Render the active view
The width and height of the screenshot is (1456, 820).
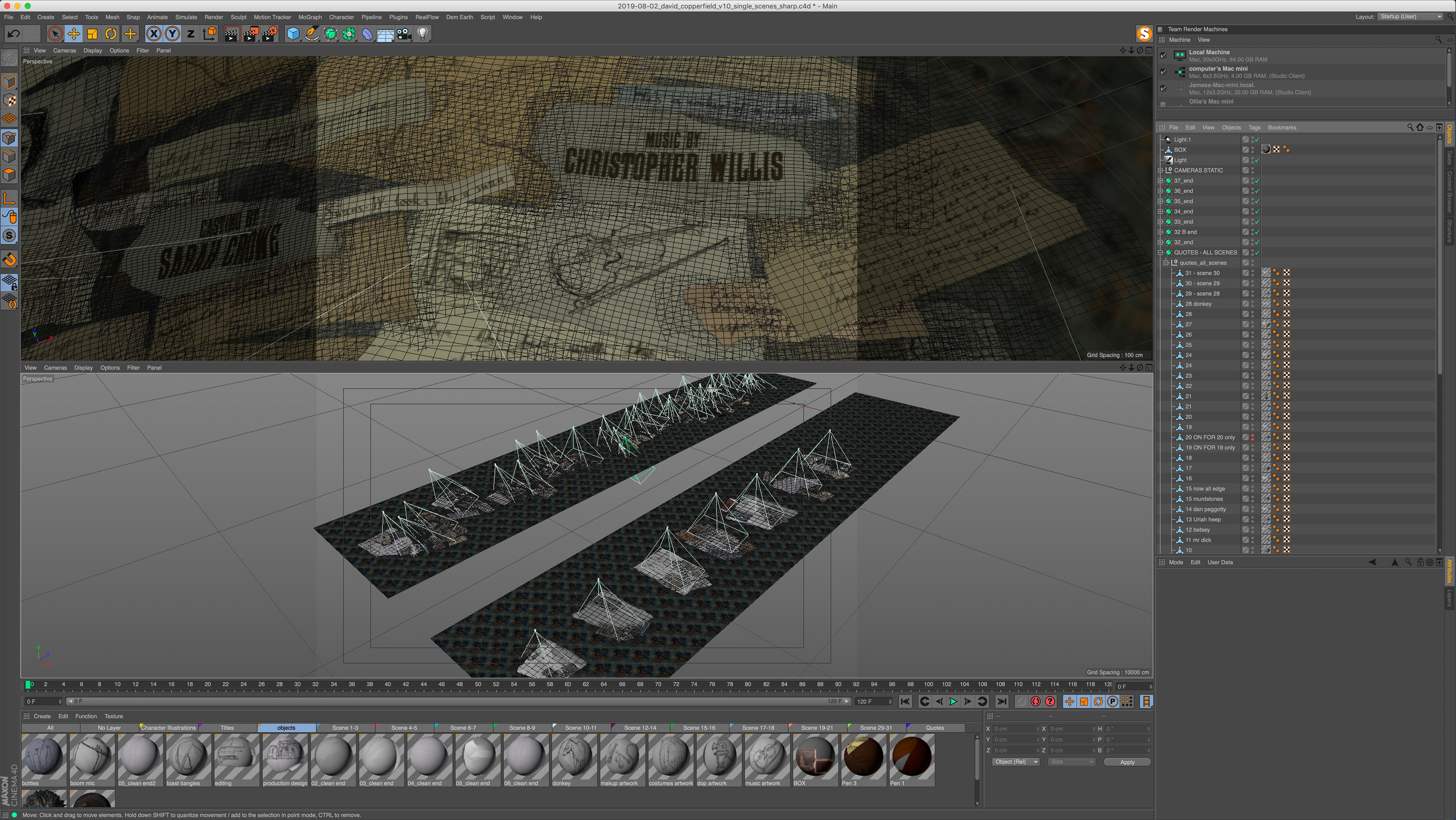[x=232, y=34]
